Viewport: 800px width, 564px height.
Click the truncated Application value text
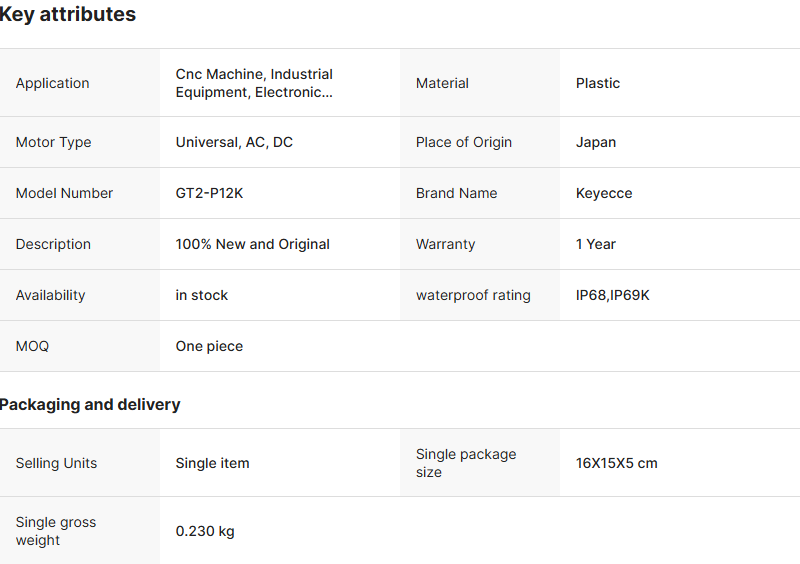pyautogui.click(x=254, y=83)
